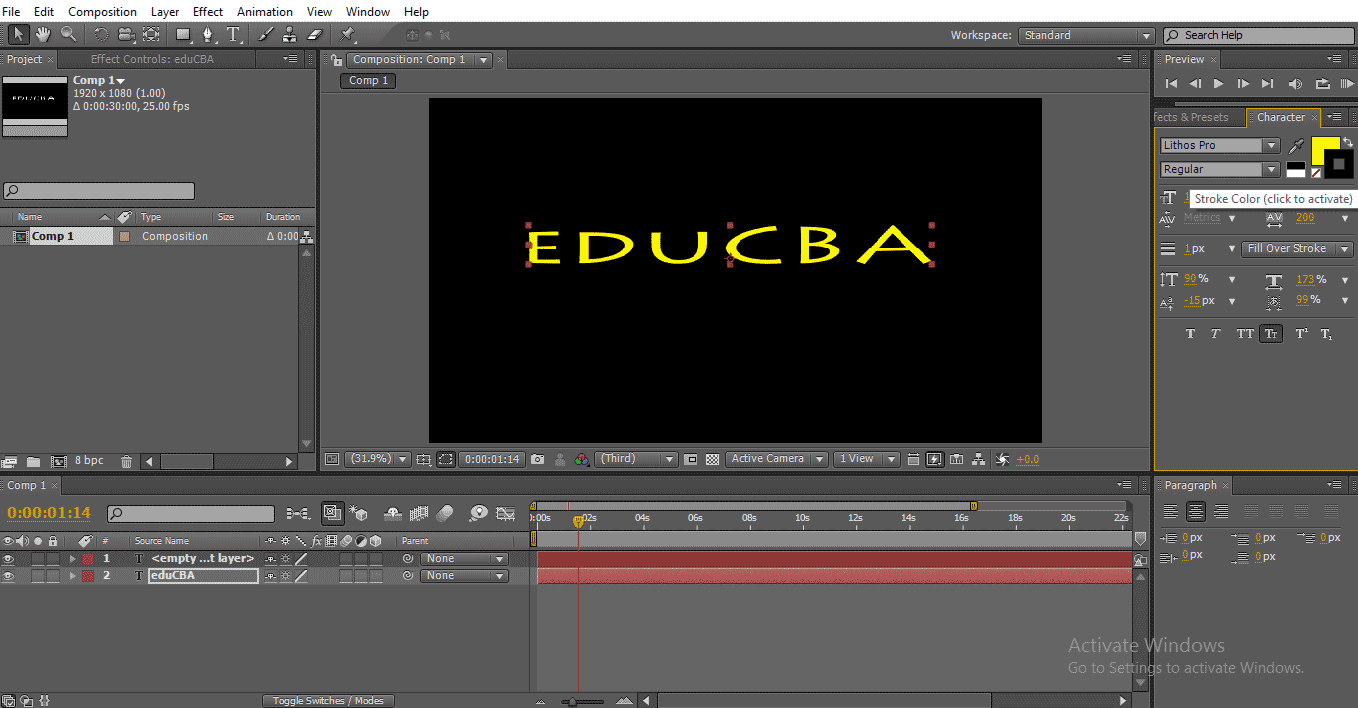Open the Layer menu
The width and height of the screenshot is (1358, 708).
coord(165,12)
